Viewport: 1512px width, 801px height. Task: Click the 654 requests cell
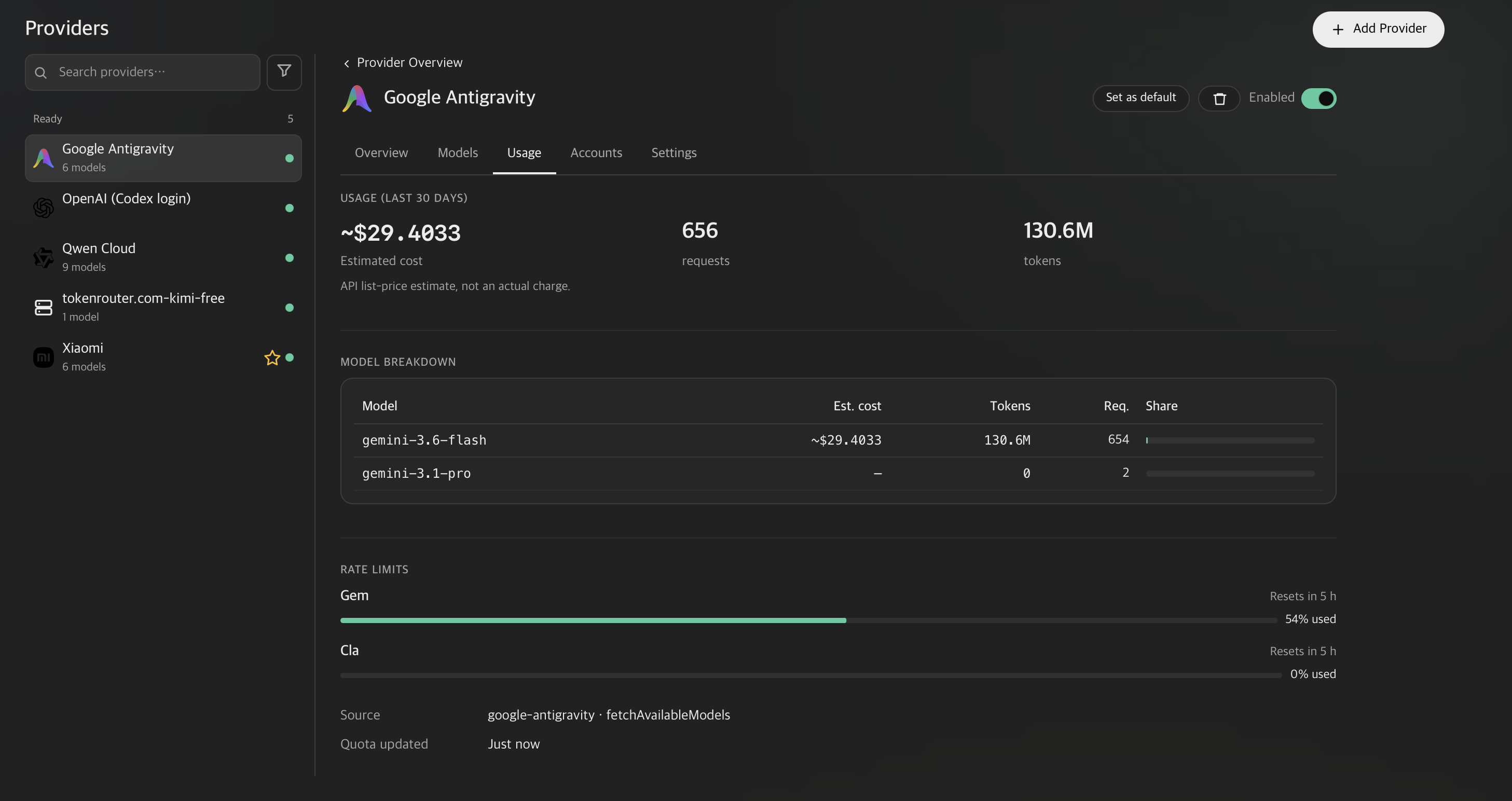tap(1118, 439)
